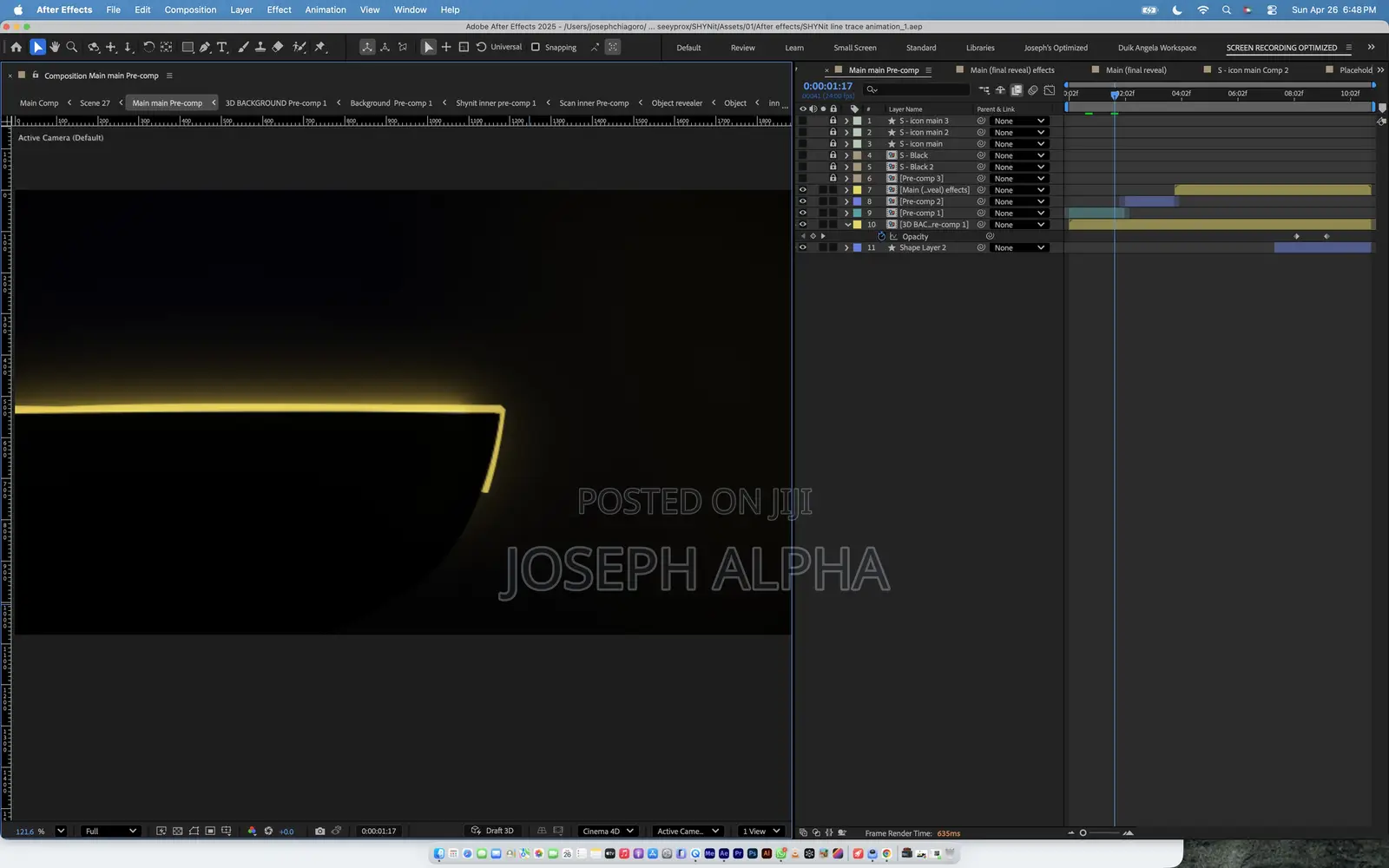
Task: Click the Show Channel color icon in viewer
Action: pos(252,831)
